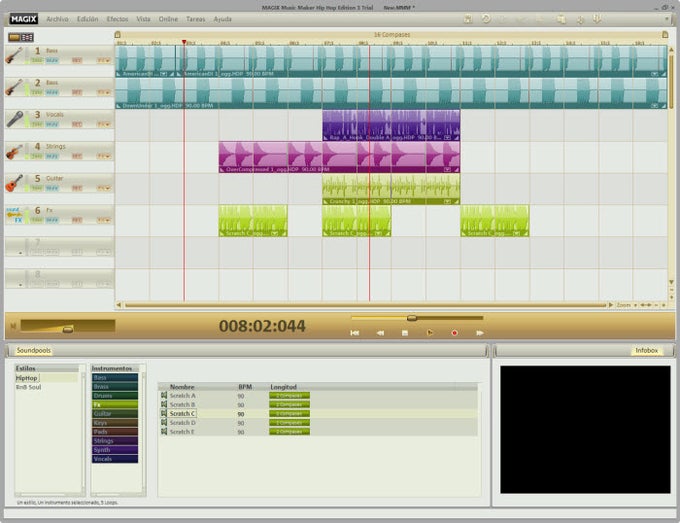The width and height of the screenshot is (680, 523).
Task: Click the rewind transport button
Action: 380,333
